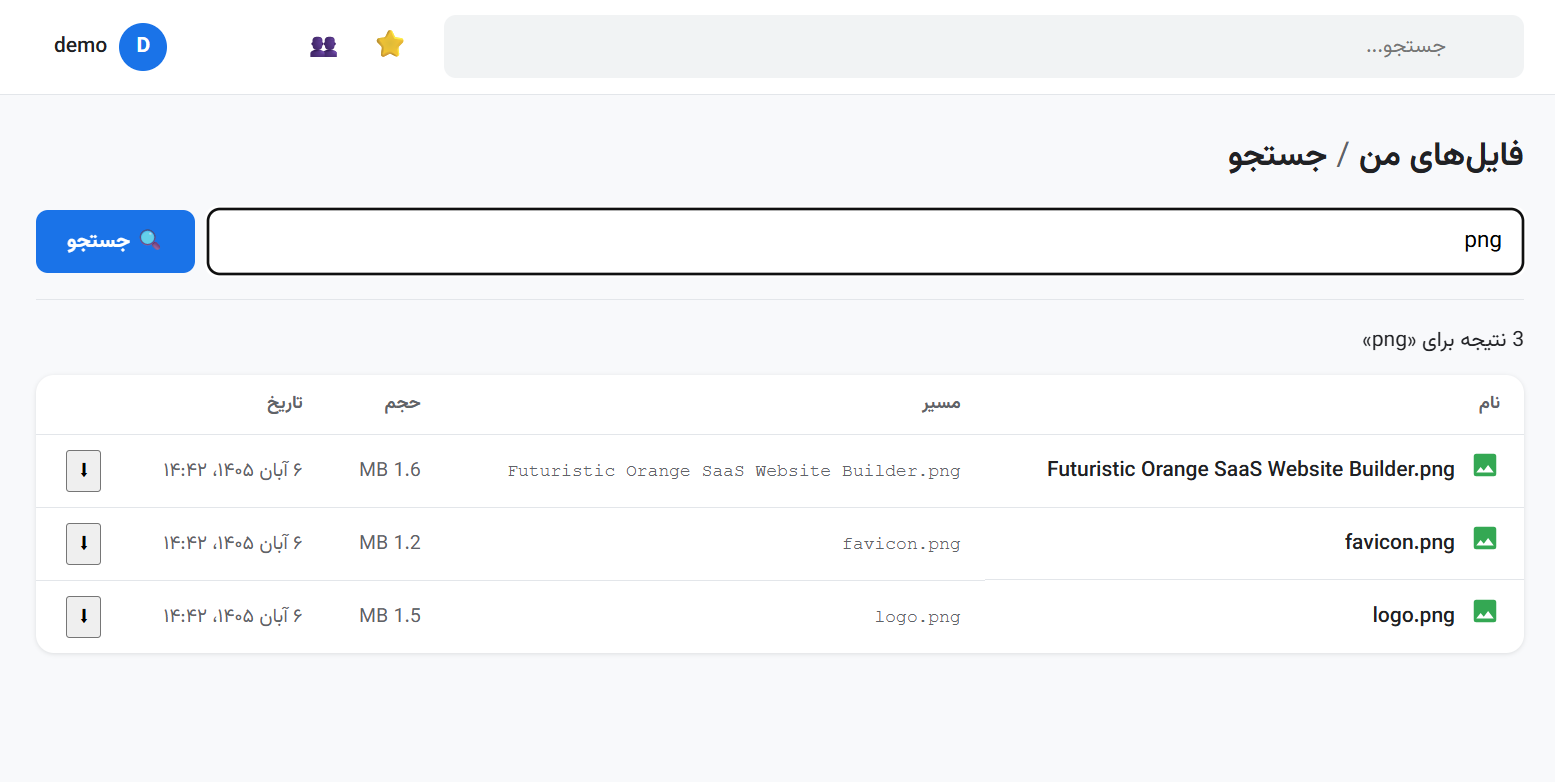Viewport: 1555px width, 782px height.
Task: Click the نام column header
Action: click(x=1490, y=403)
